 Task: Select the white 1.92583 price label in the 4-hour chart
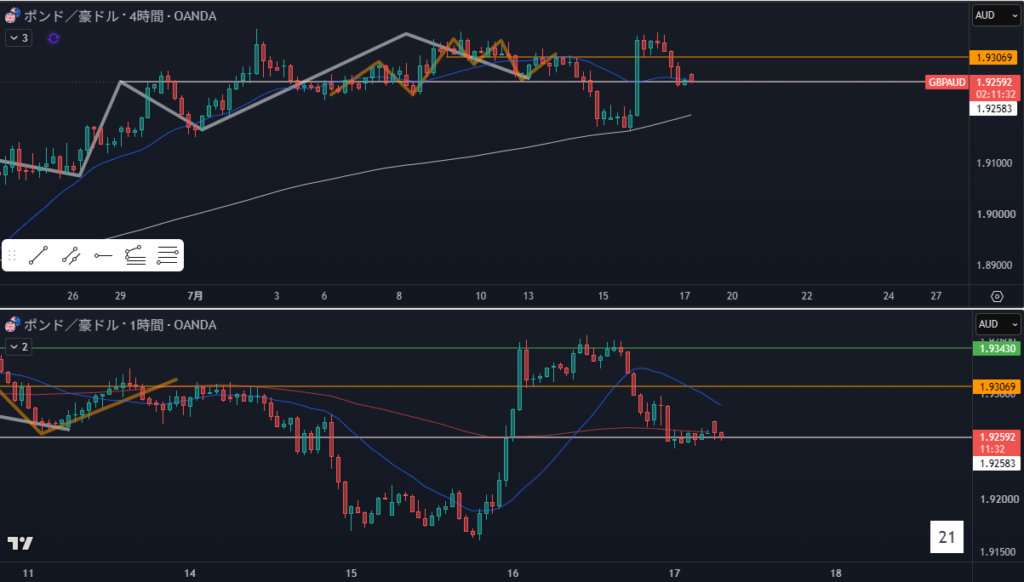click(993, 108)
